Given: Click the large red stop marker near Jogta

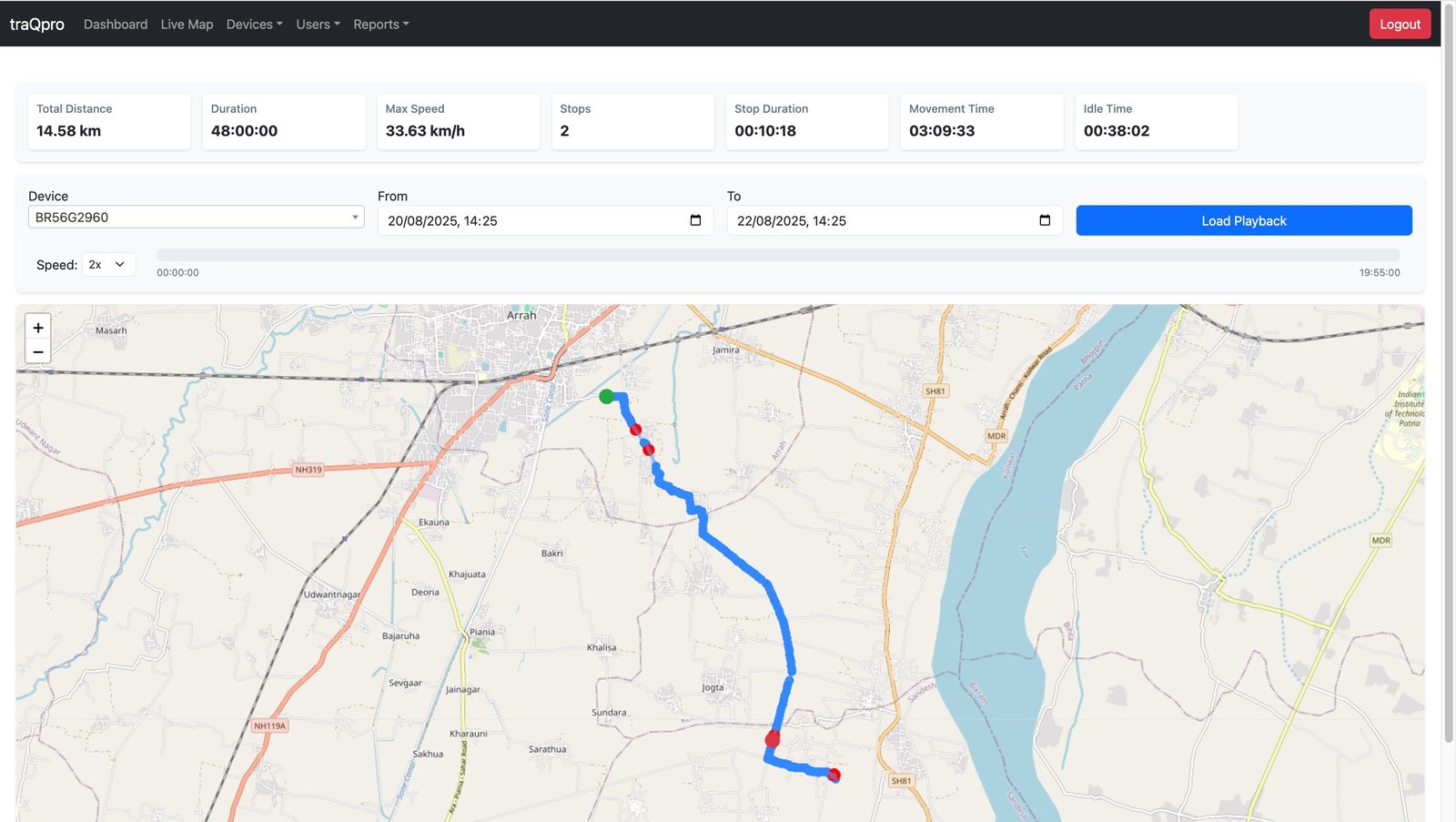Looking at the screenshot, I should (773, 738).
